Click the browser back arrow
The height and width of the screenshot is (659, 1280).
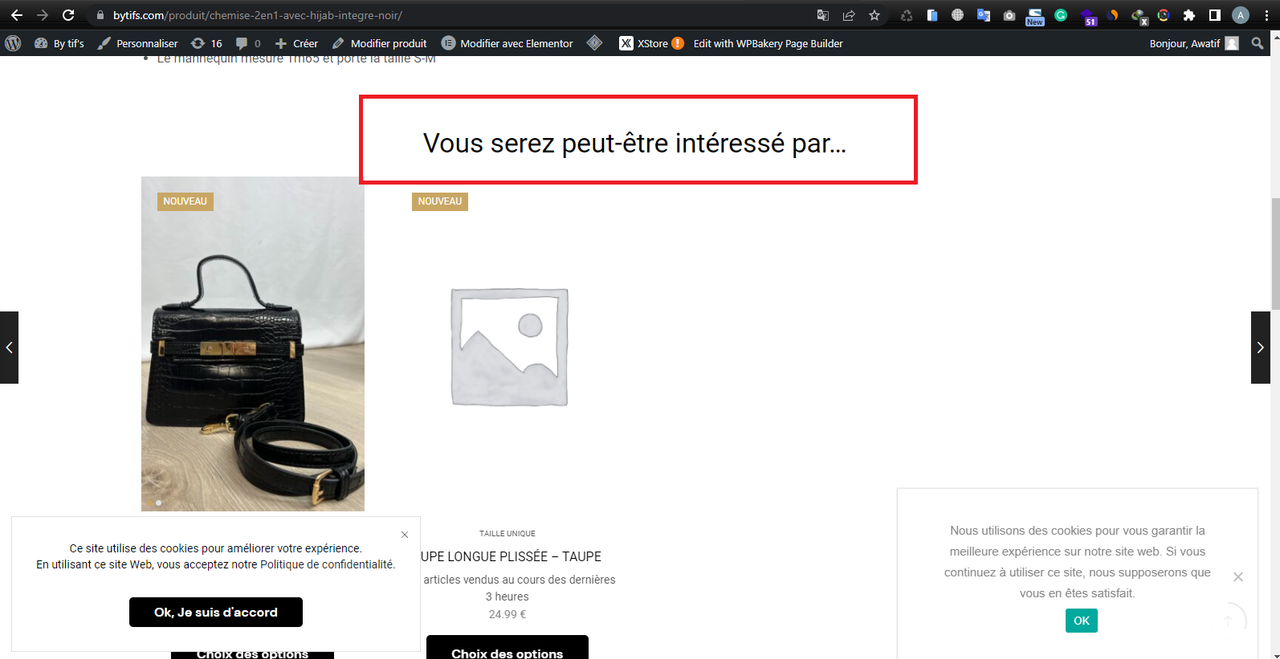16,15
